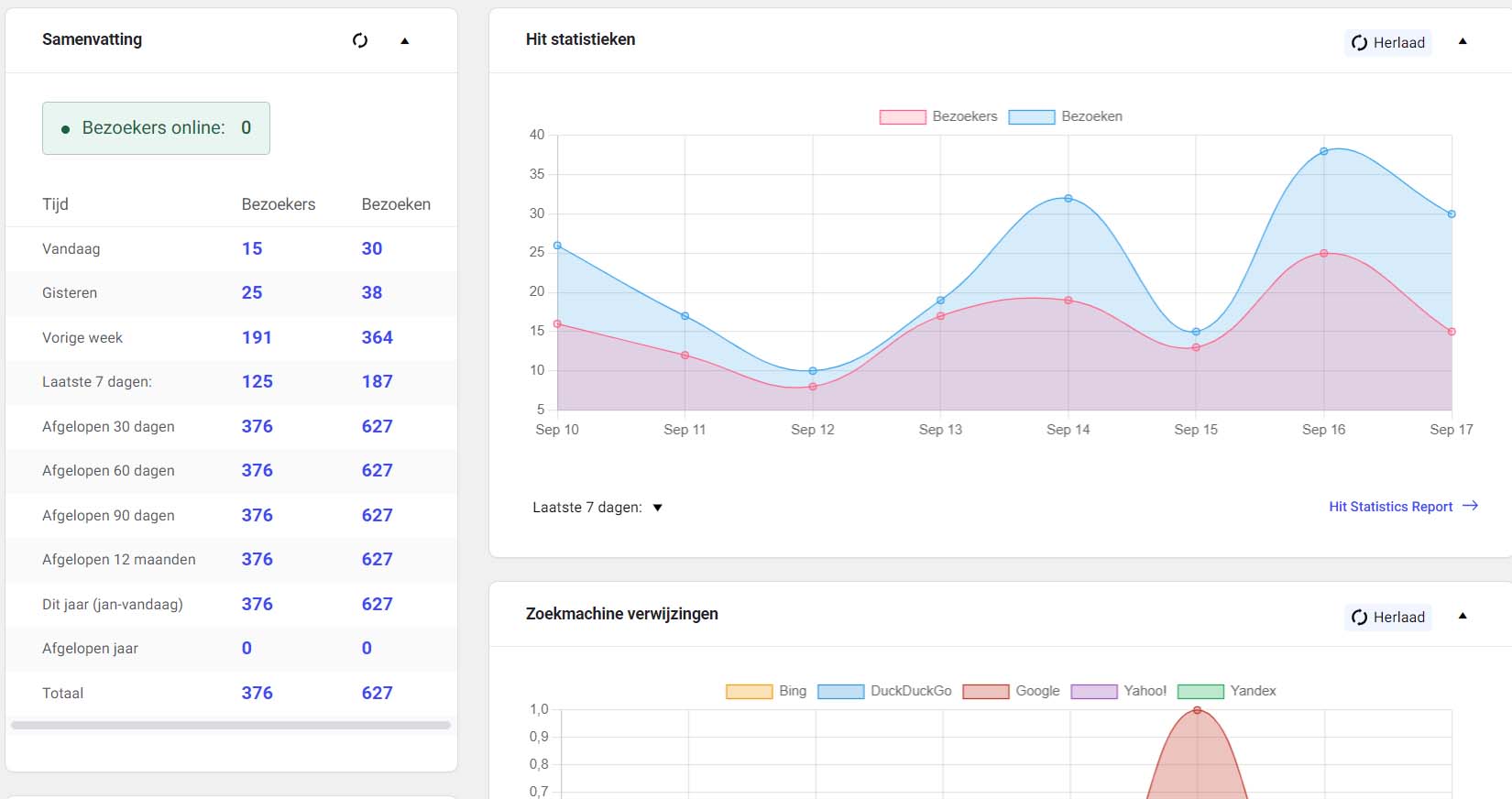Click the Tijd column header
This screenshot has width=1512, height=799.
pos(55,204)
